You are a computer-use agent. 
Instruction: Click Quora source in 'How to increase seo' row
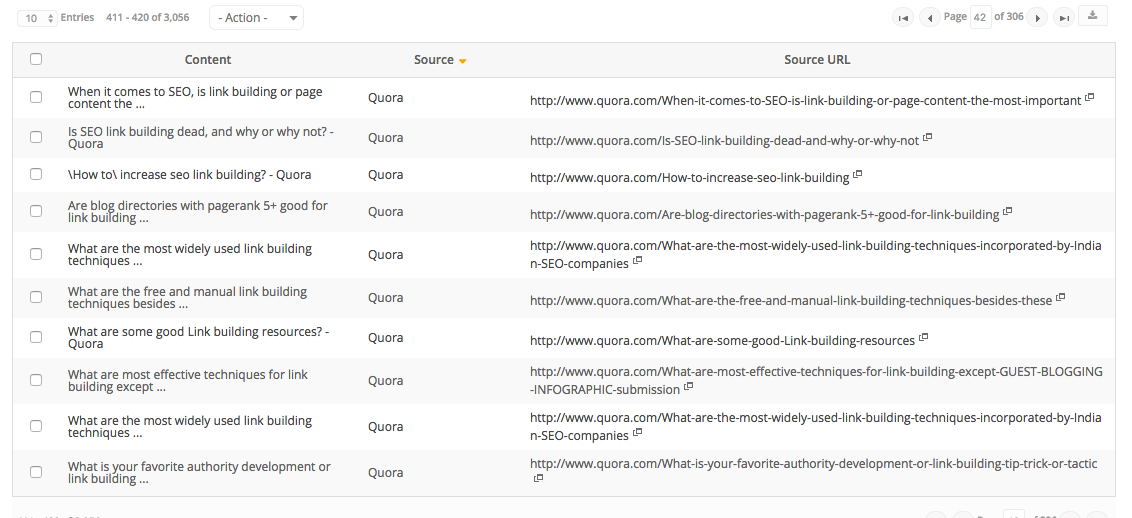click(x=386, y=175)
